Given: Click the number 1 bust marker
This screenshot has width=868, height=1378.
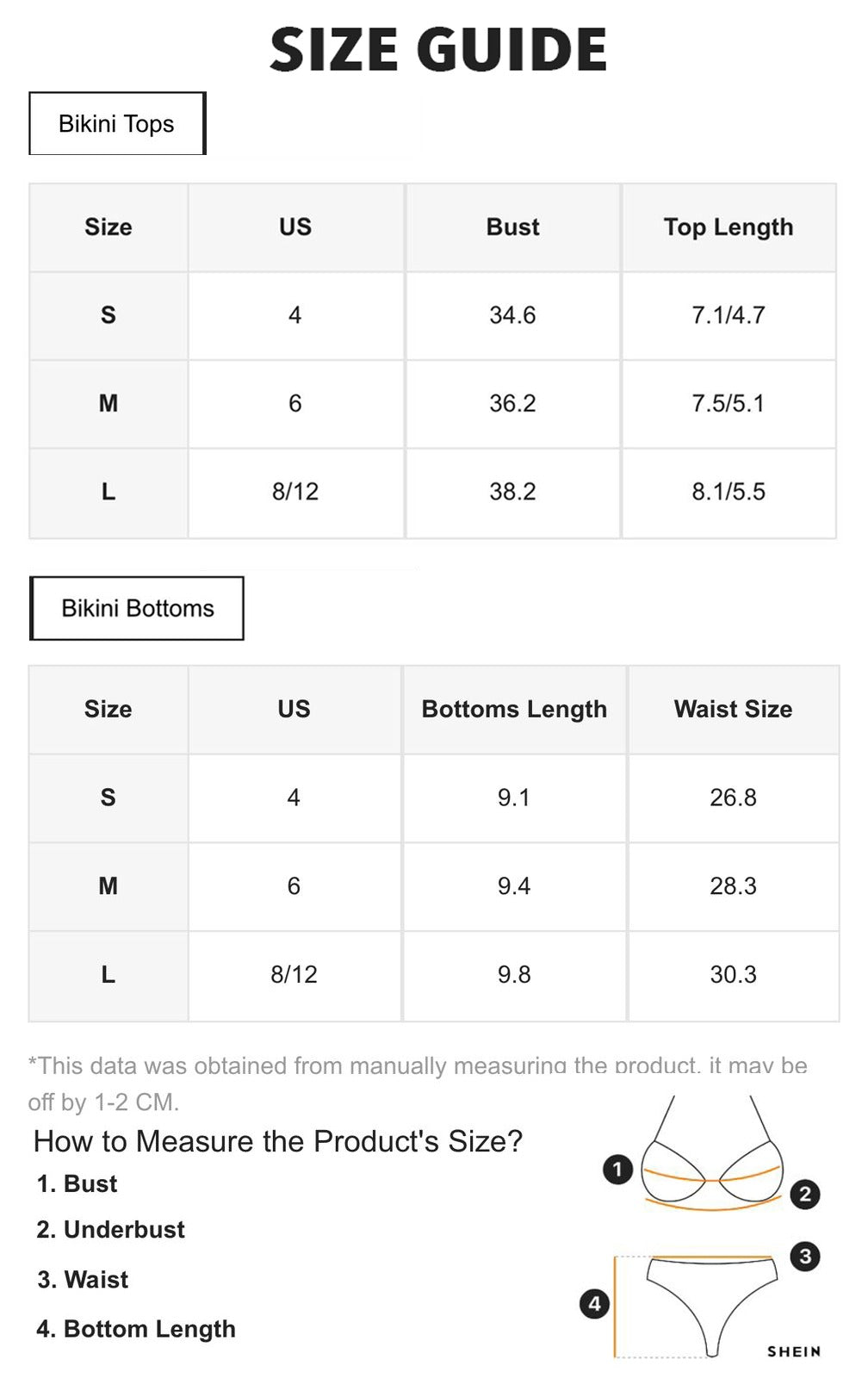Looking at the screenshot, I should click(x=617, y=1170).
